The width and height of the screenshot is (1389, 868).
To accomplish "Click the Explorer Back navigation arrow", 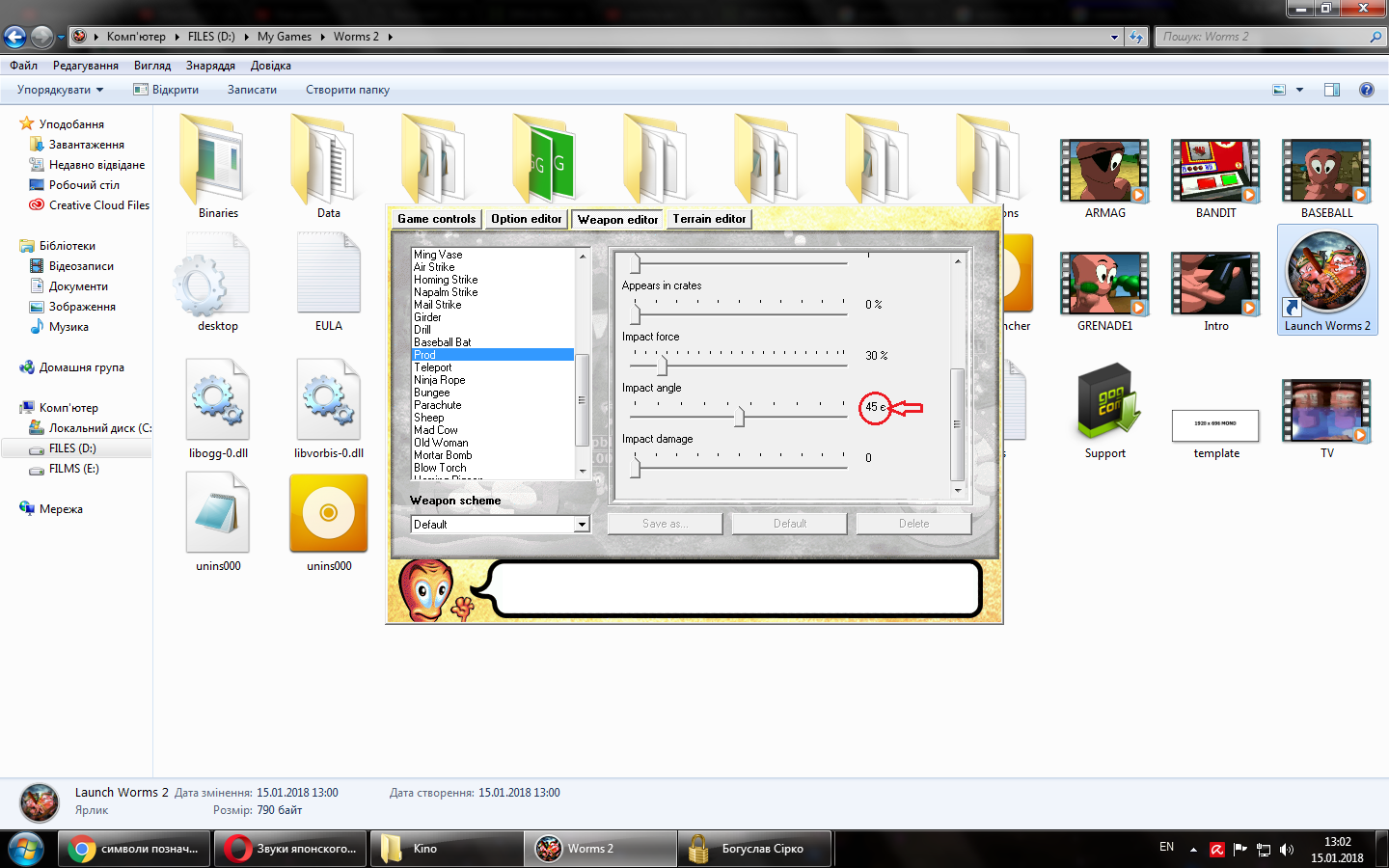I will pyautogui.click(x=14, y=38).
